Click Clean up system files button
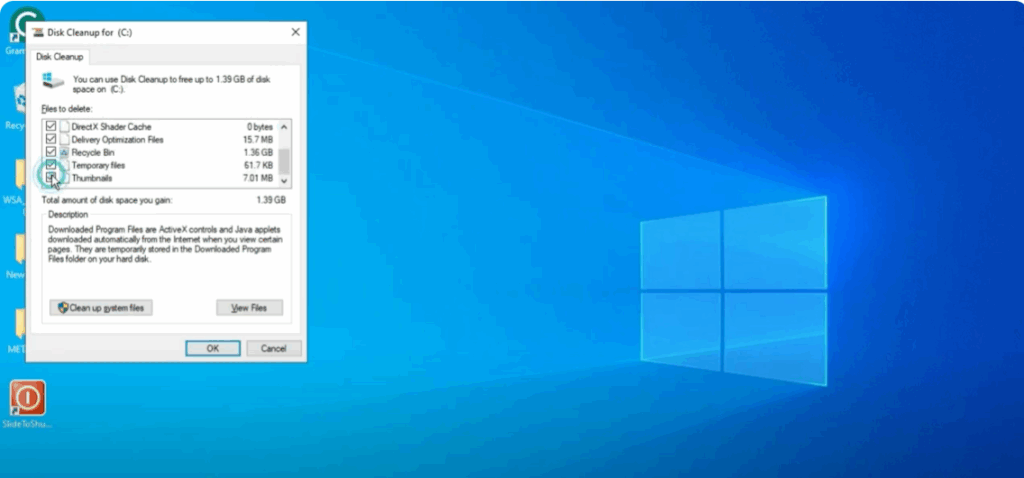 point(101,308)
